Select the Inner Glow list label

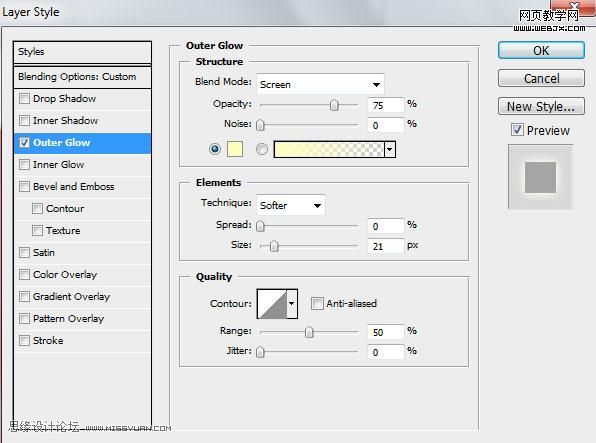(59, 165)
